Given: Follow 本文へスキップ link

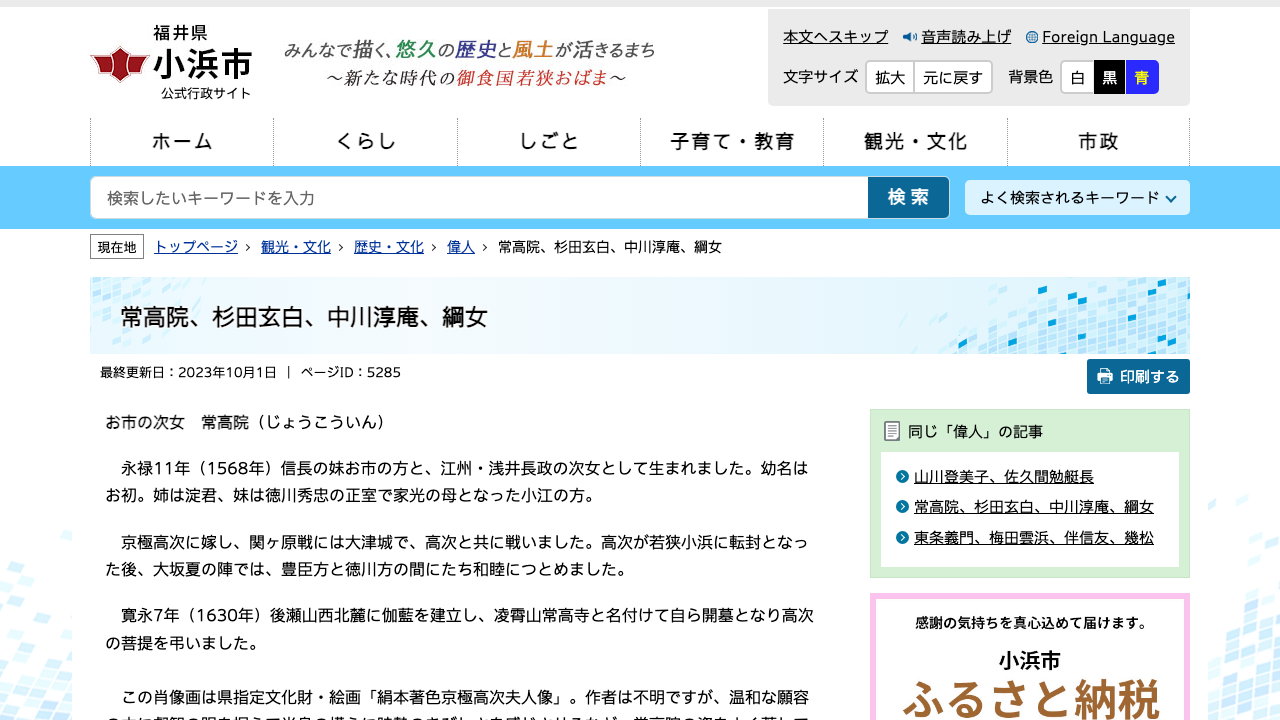Looking at the screenshot, I should (x=835, y=37).
